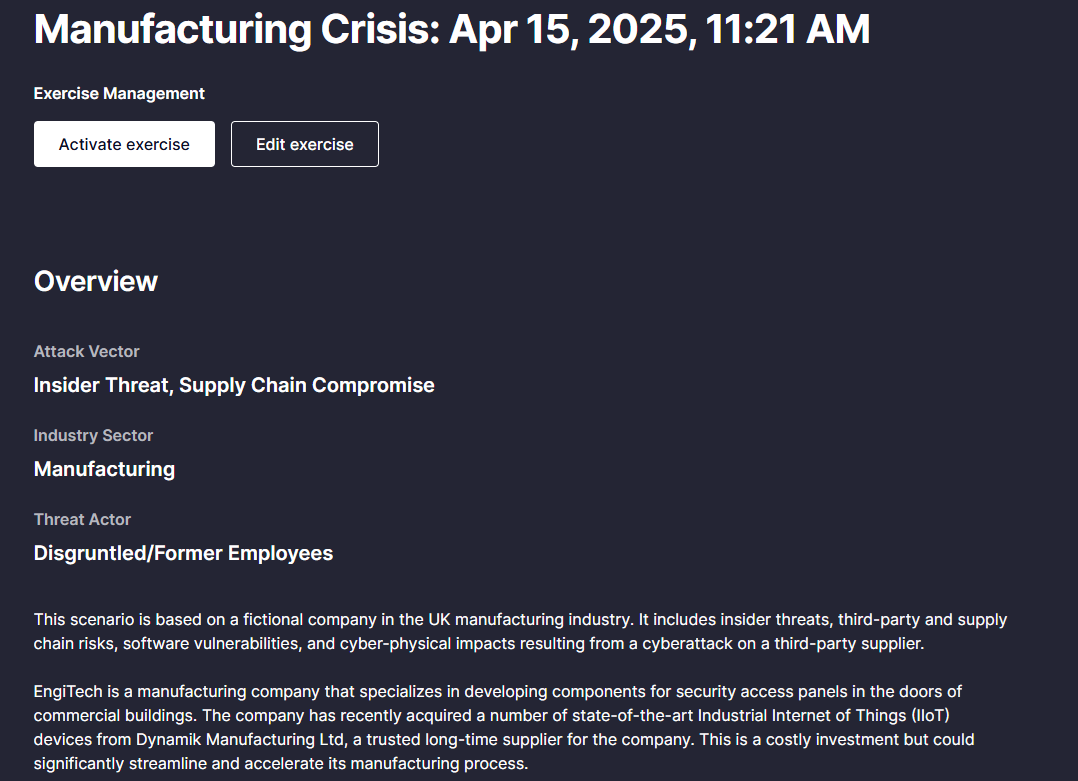Image resolution: width=1078 pixels, height=781 pixels.
Task: Click the Attack Vector field label
Action: 86,351
